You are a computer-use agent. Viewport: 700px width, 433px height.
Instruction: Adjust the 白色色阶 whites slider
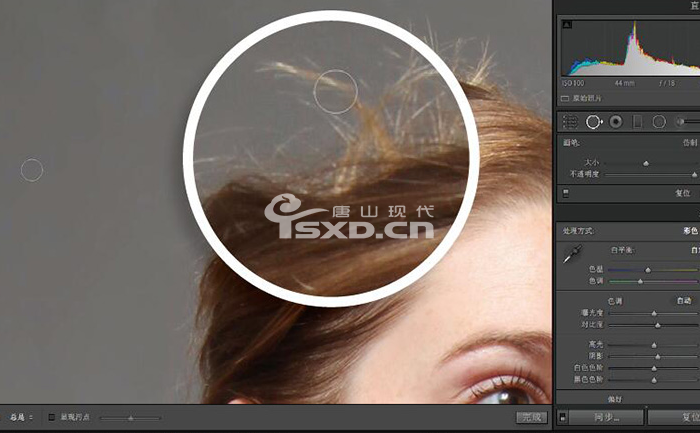[654, 368]
